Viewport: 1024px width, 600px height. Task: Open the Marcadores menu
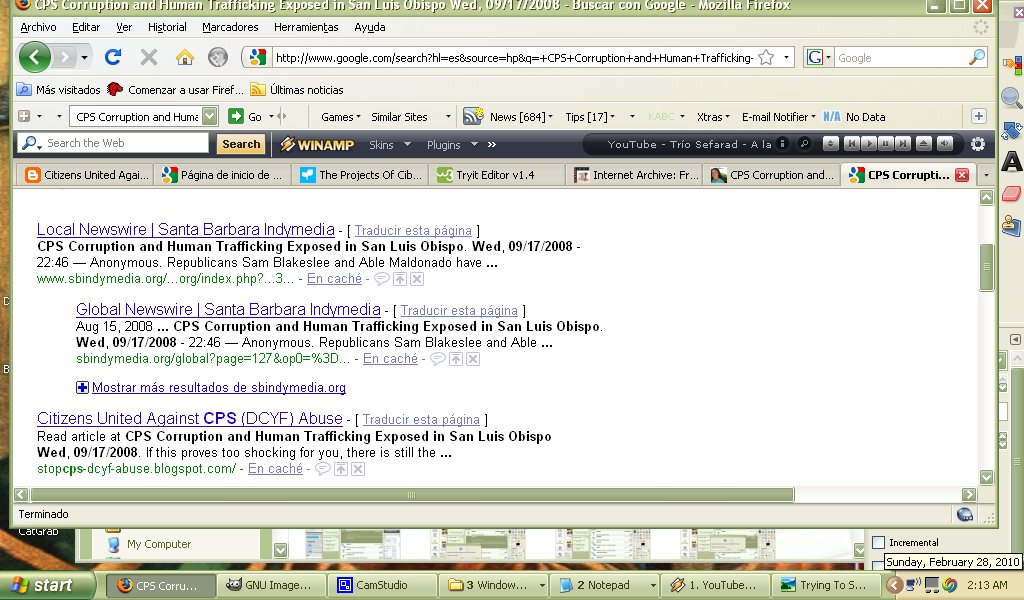pos(230,27)
